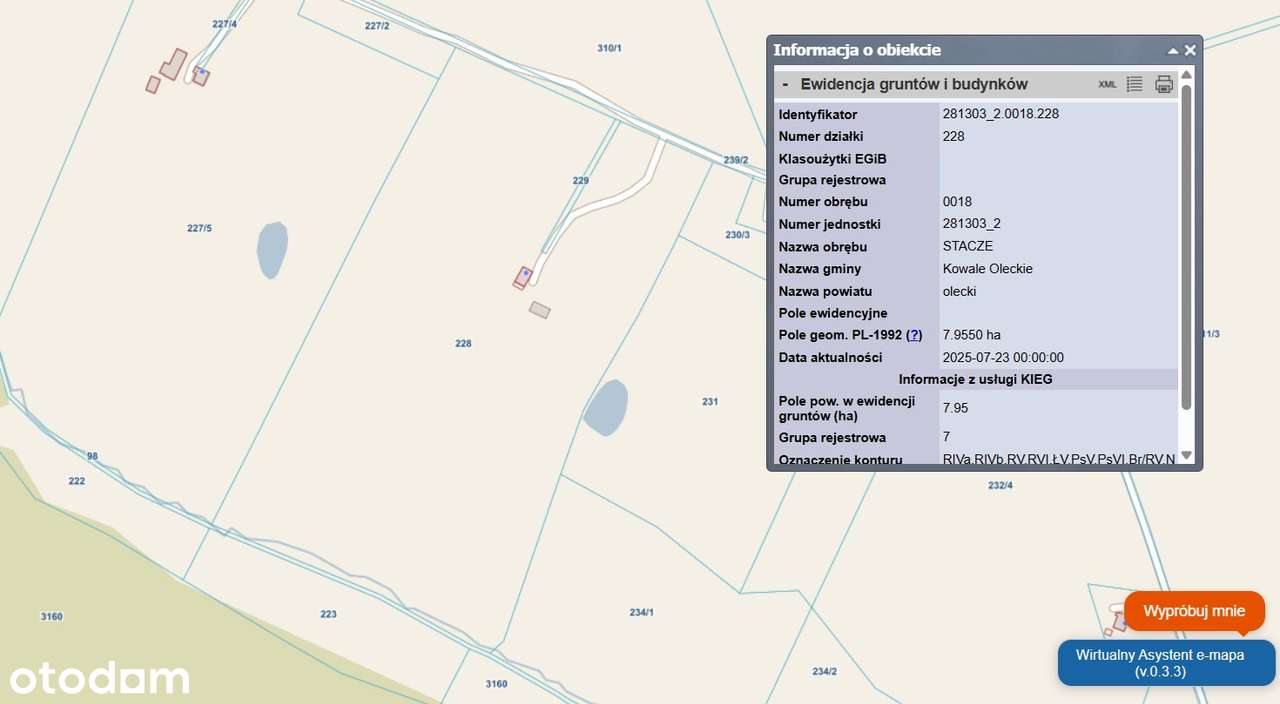Click parcel label 223 on map
Screen dimensions: 1280x704
tap(329, 614)
